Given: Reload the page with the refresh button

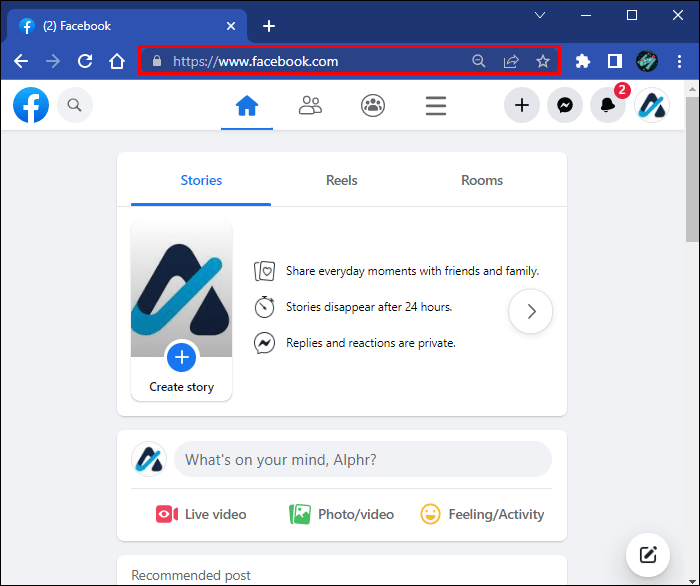Looking at the screenshot, I should tap(85, 61).
